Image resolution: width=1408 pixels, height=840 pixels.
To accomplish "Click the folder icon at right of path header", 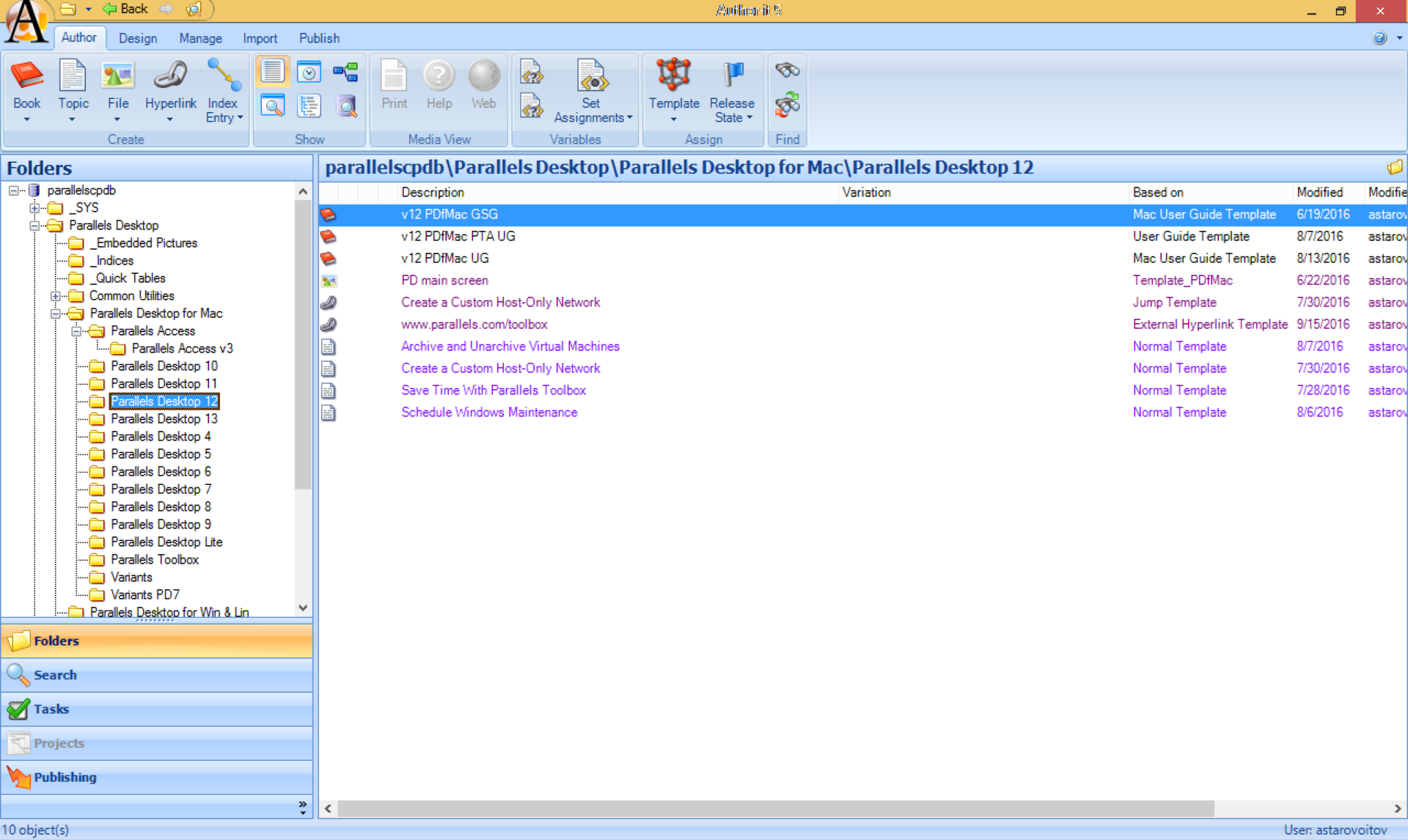I will [1395, 167].
